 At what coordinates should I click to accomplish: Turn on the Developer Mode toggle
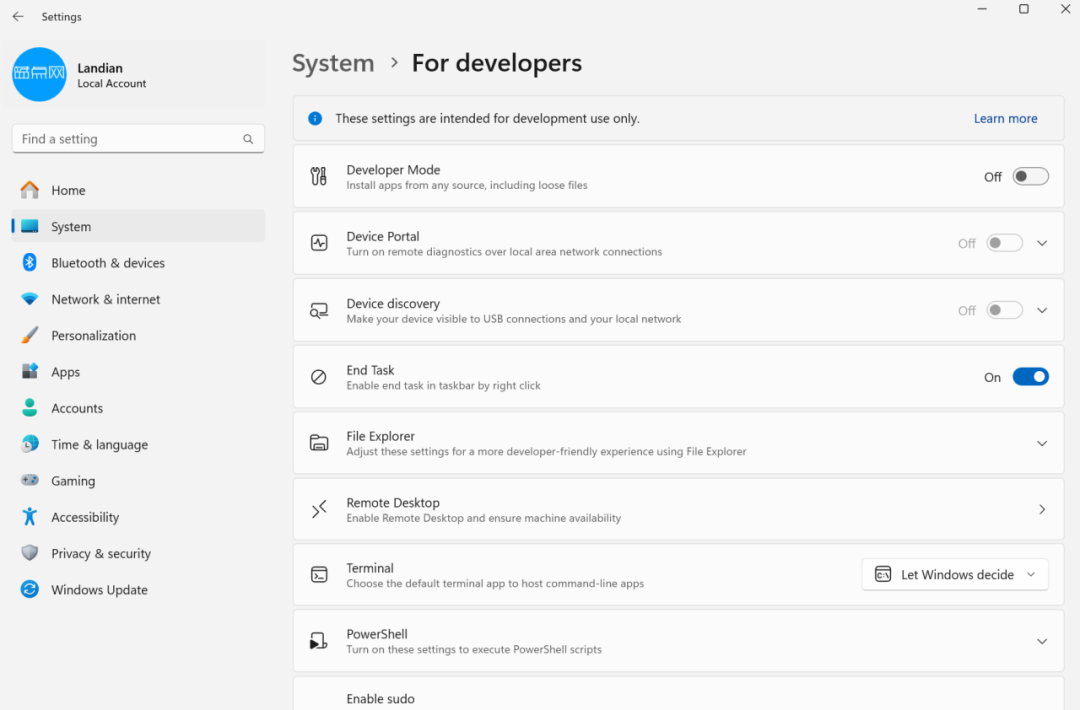click(x=1030, y=177)
